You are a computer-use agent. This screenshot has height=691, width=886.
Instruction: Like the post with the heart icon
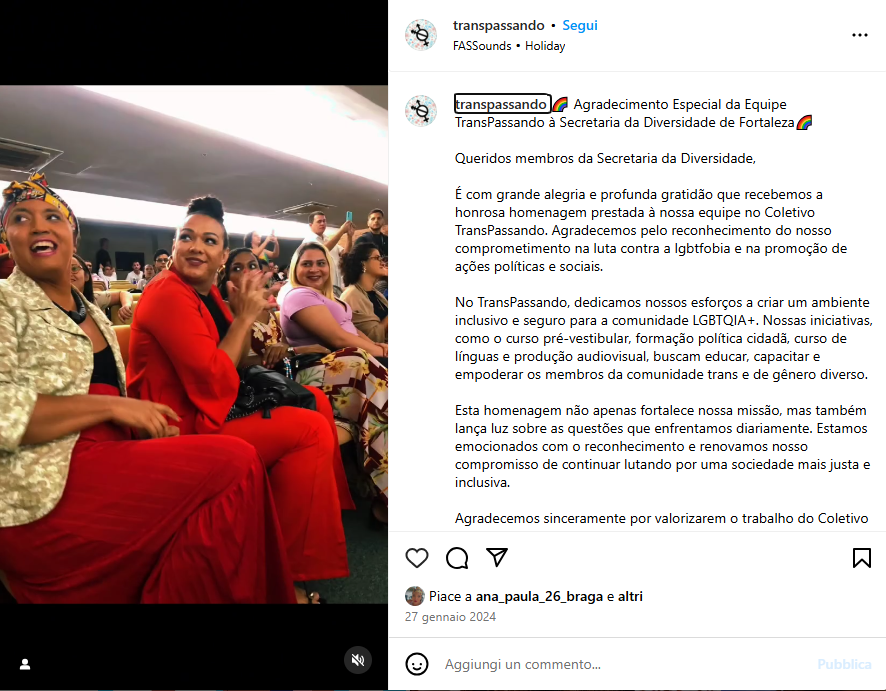tap(417, 558)
